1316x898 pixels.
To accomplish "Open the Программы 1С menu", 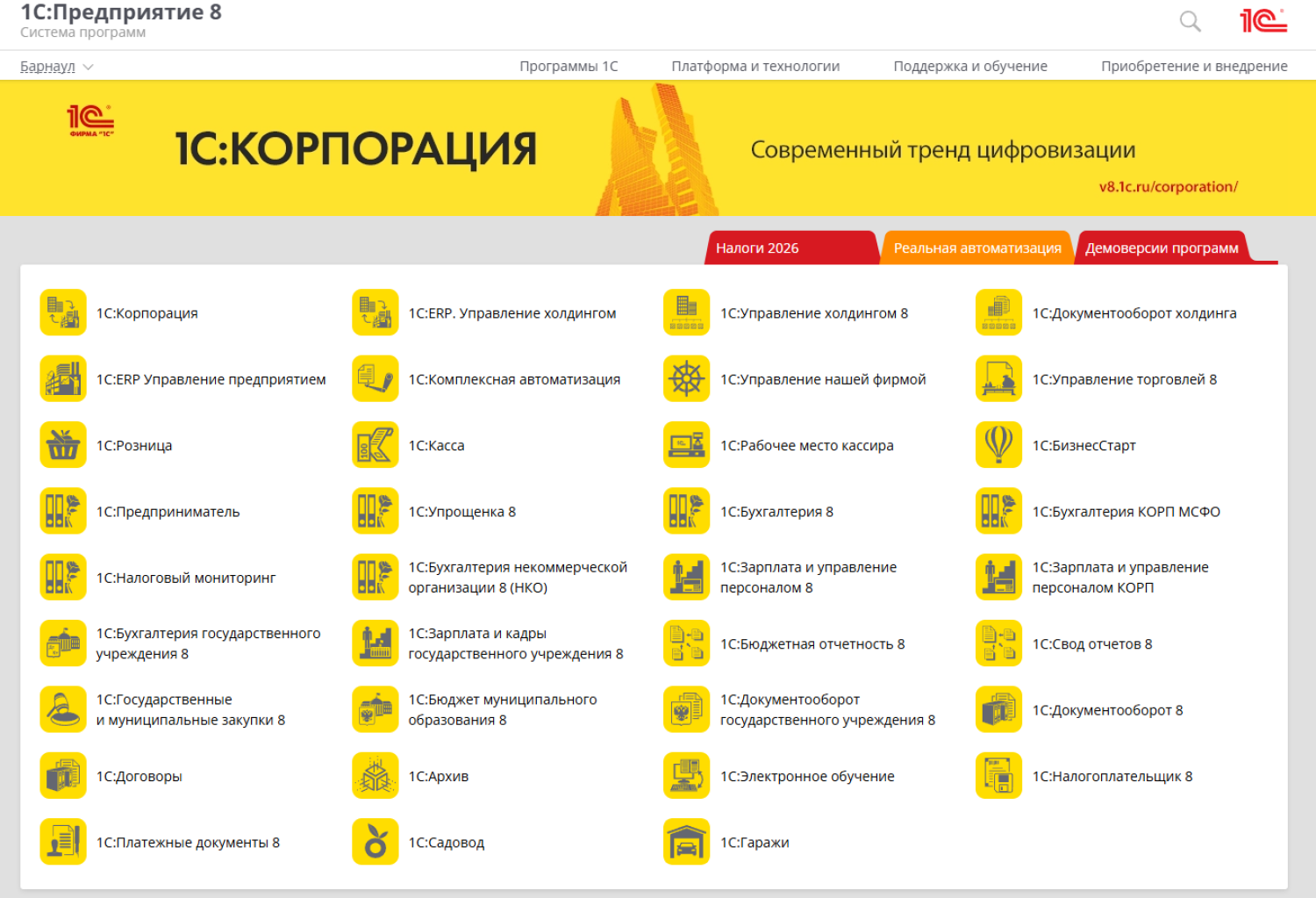I will click(x=569, y=67).
